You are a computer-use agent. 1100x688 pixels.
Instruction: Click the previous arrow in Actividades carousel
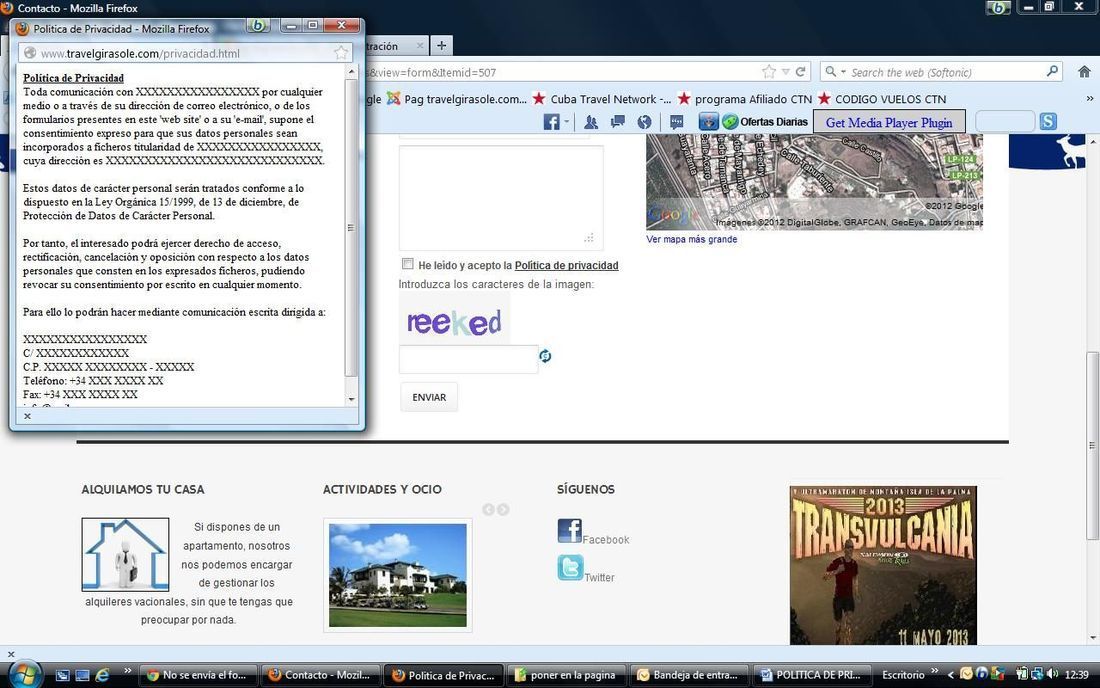pos(488,509)
